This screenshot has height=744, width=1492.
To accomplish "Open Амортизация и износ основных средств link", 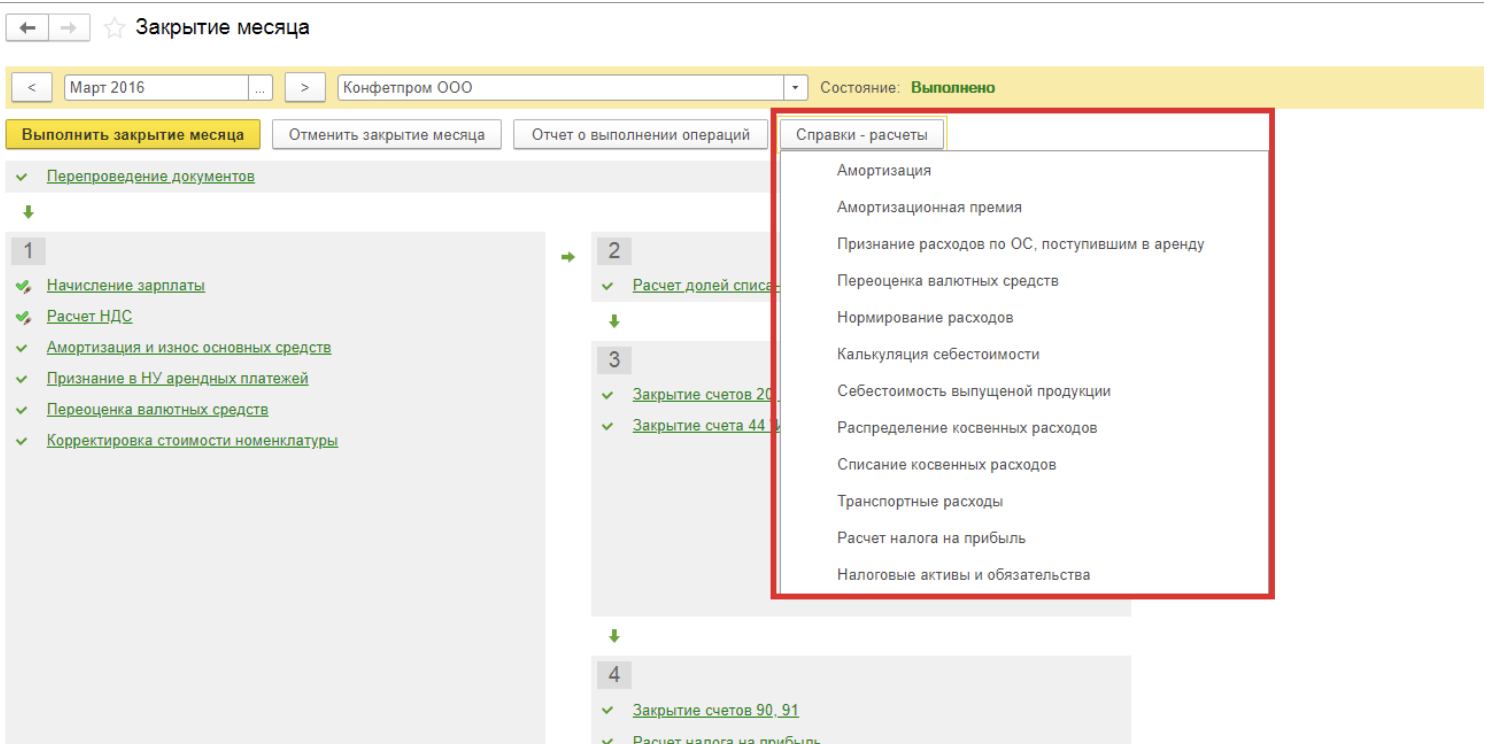I will pos(188,348).
